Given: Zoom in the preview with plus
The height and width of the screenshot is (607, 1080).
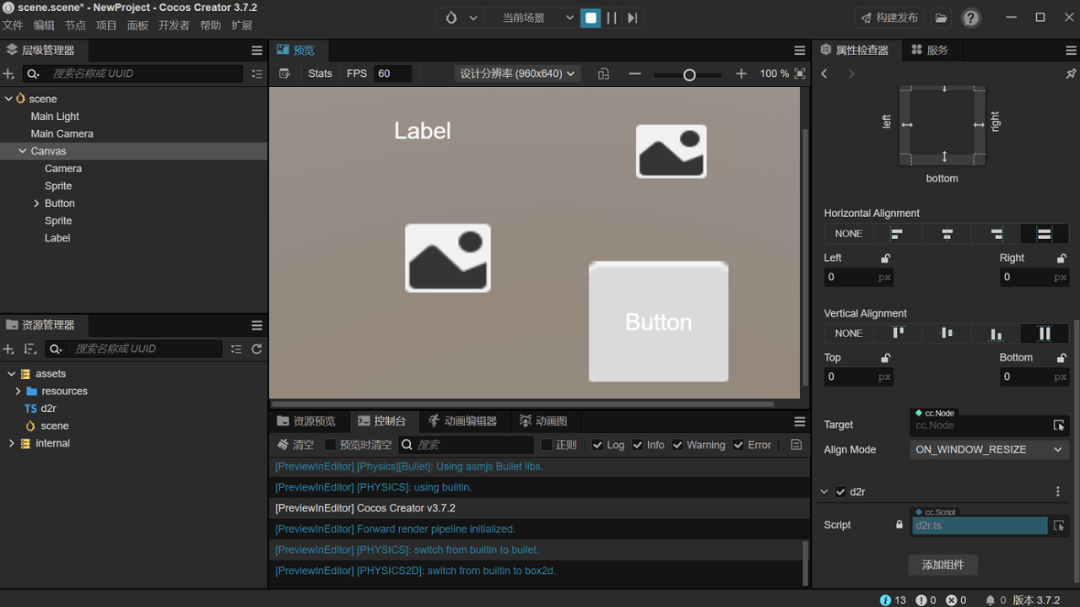Looking at the screenshot, I should tap(740, 74).
